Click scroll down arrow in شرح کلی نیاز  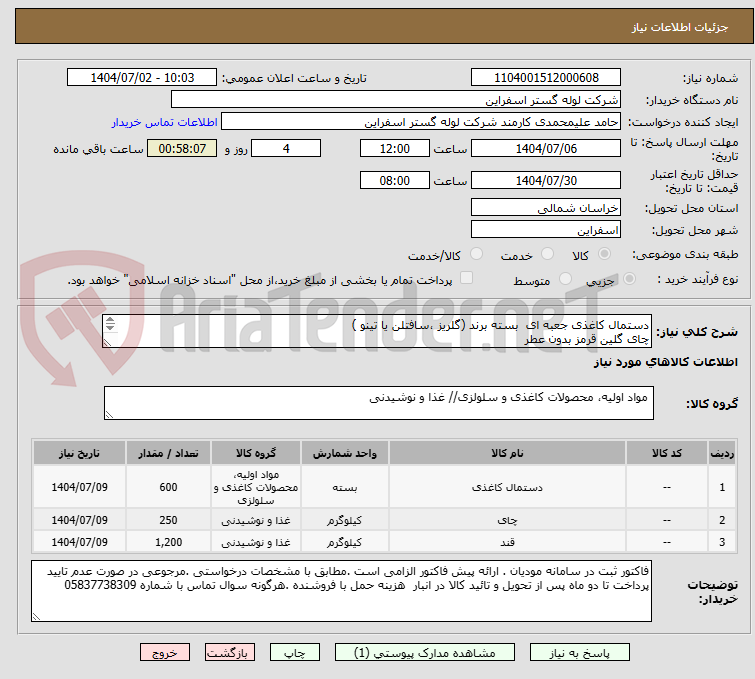pyautogui.click(x=110, y=327)
